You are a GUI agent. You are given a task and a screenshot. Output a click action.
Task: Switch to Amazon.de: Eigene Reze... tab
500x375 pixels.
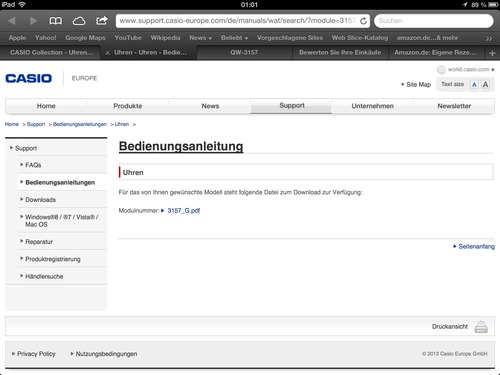point(435,53)
